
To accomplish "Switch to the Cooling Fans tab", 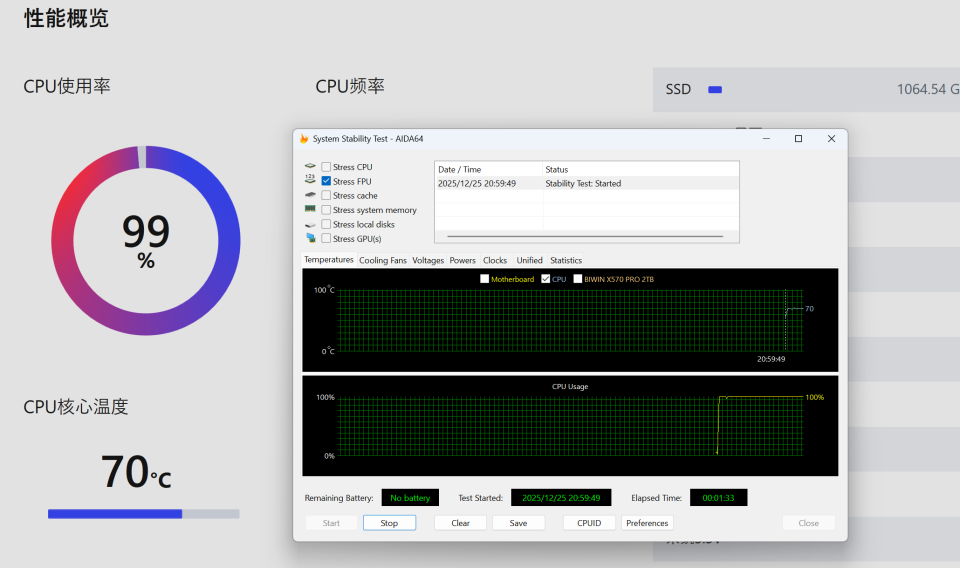I will point(383,260).
